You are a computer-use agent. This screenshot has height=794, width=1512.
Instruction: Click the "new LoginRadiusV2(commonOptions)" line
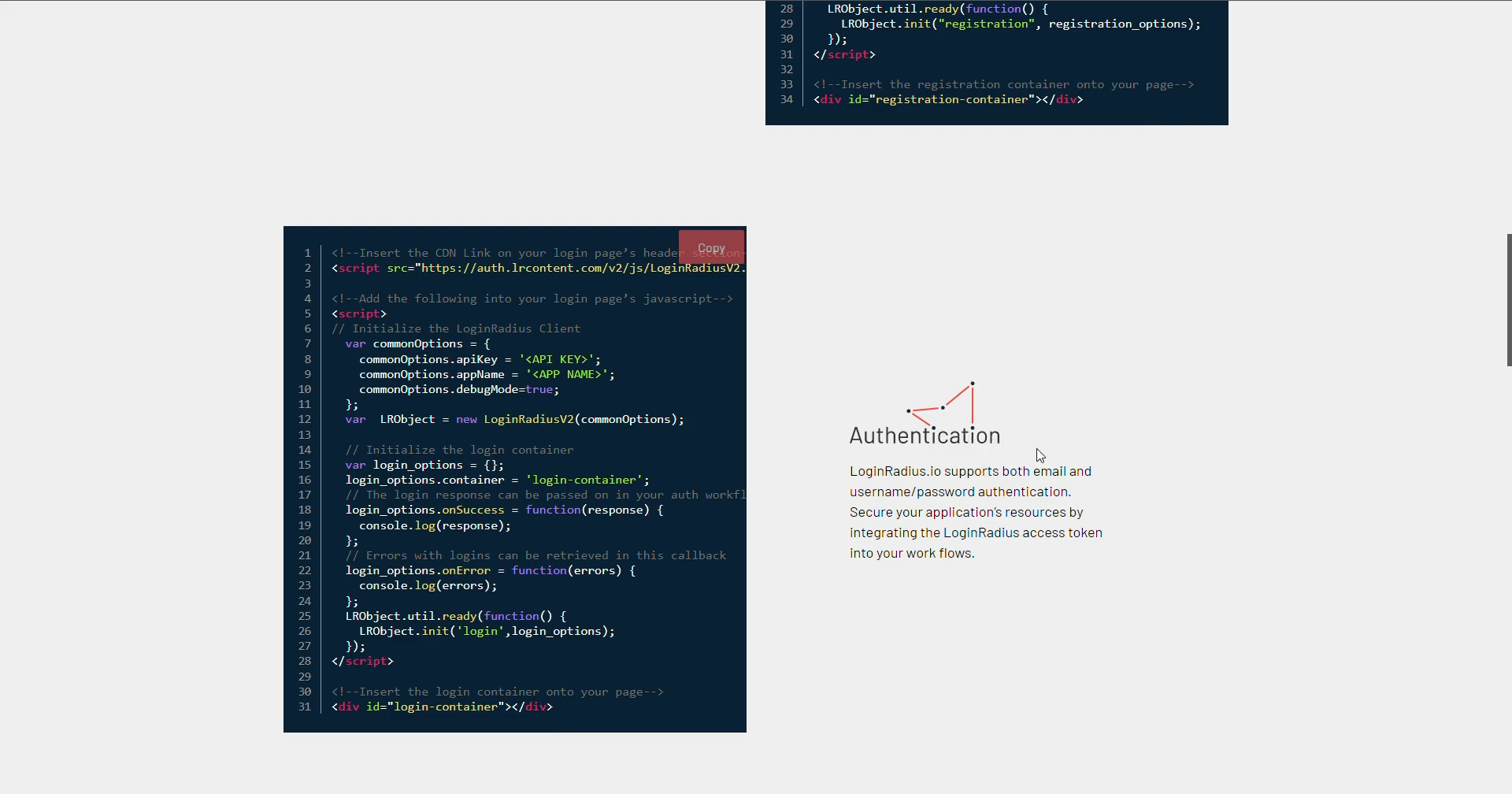(x=514, y=419)
